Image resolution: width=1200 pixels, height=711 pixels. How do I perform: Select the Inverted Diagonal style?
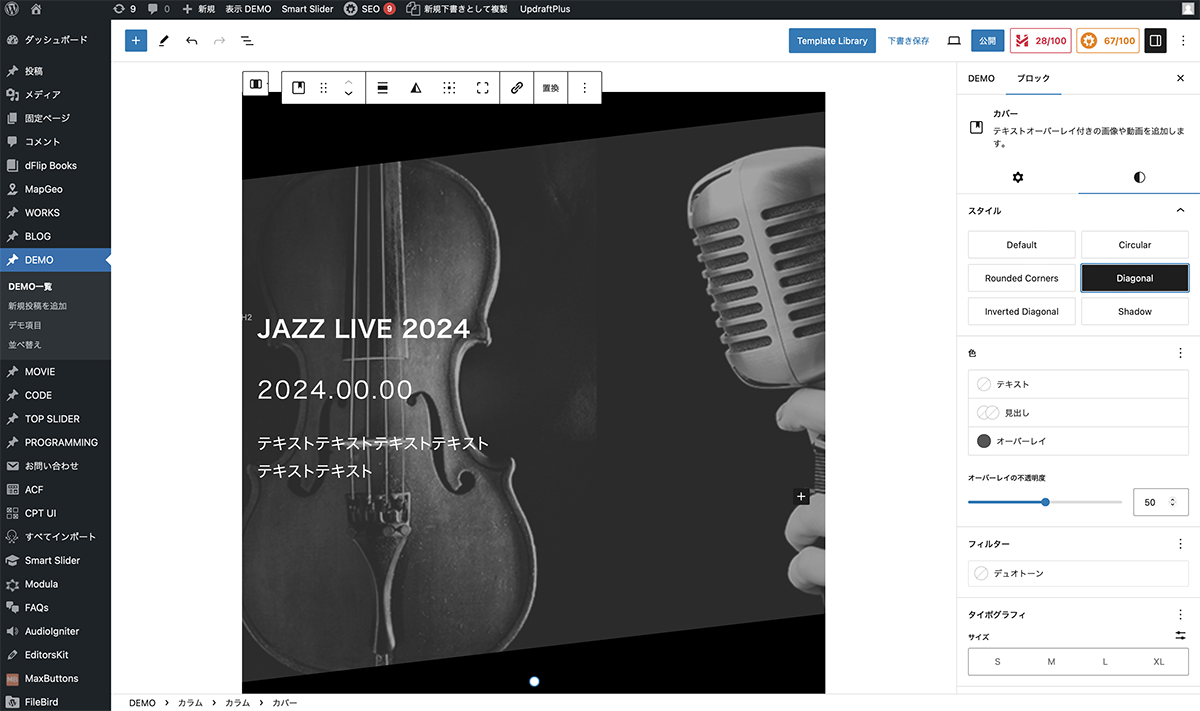point(1021,312)
